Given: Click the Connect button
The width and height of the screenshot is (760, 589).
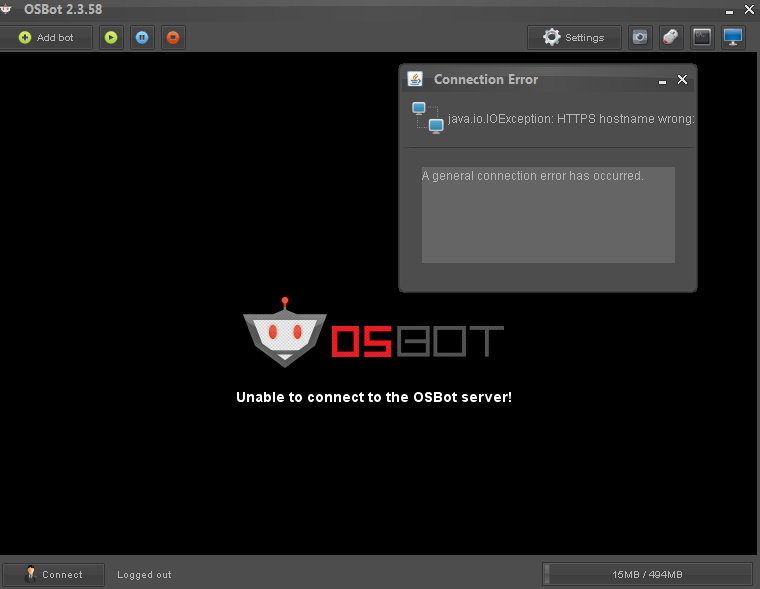Looking at the screenshot, I should pyautogui.click(x=53, y=574).
